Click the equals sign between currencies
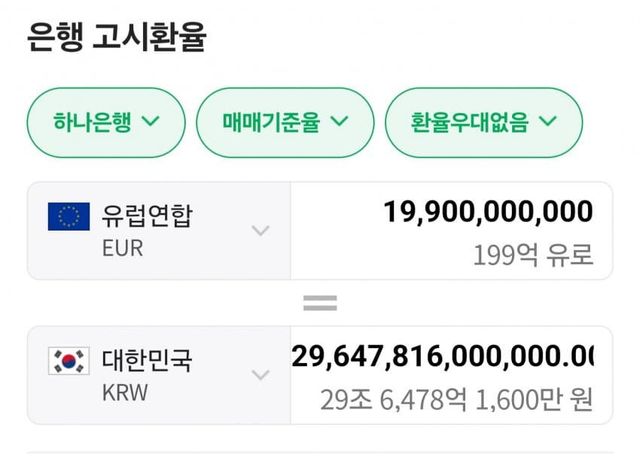This screenshot has height=468, width=640. coord(320,303)
